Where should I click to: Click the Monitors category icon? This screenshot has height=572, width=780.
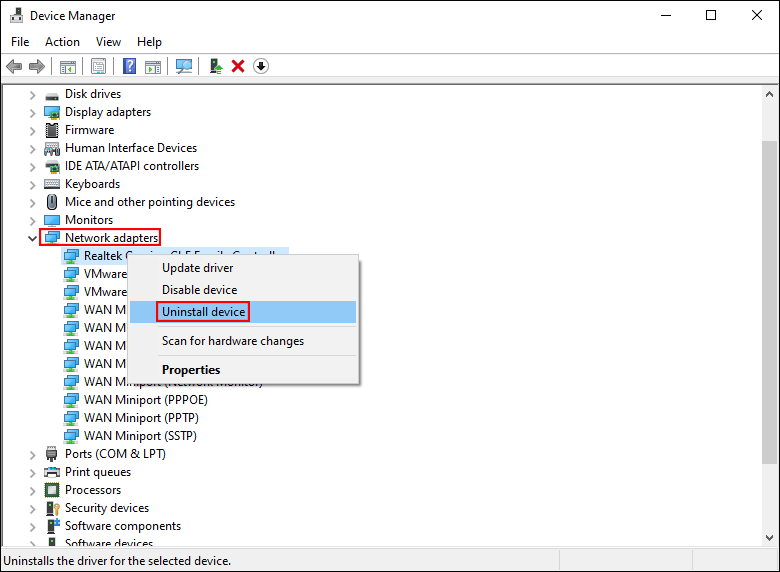(52, 220)
